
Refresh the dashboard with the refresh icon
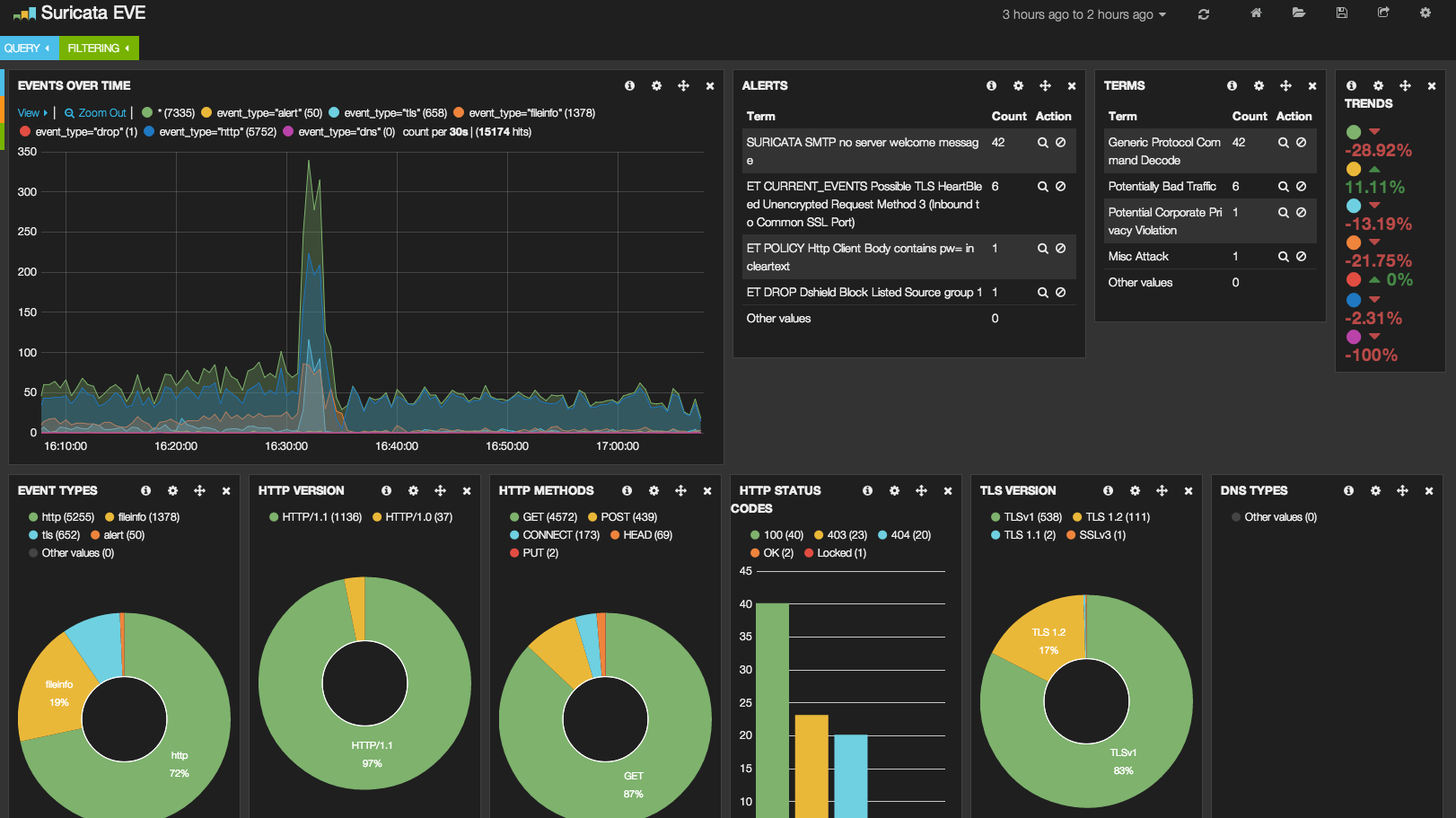pos(1204,14)
